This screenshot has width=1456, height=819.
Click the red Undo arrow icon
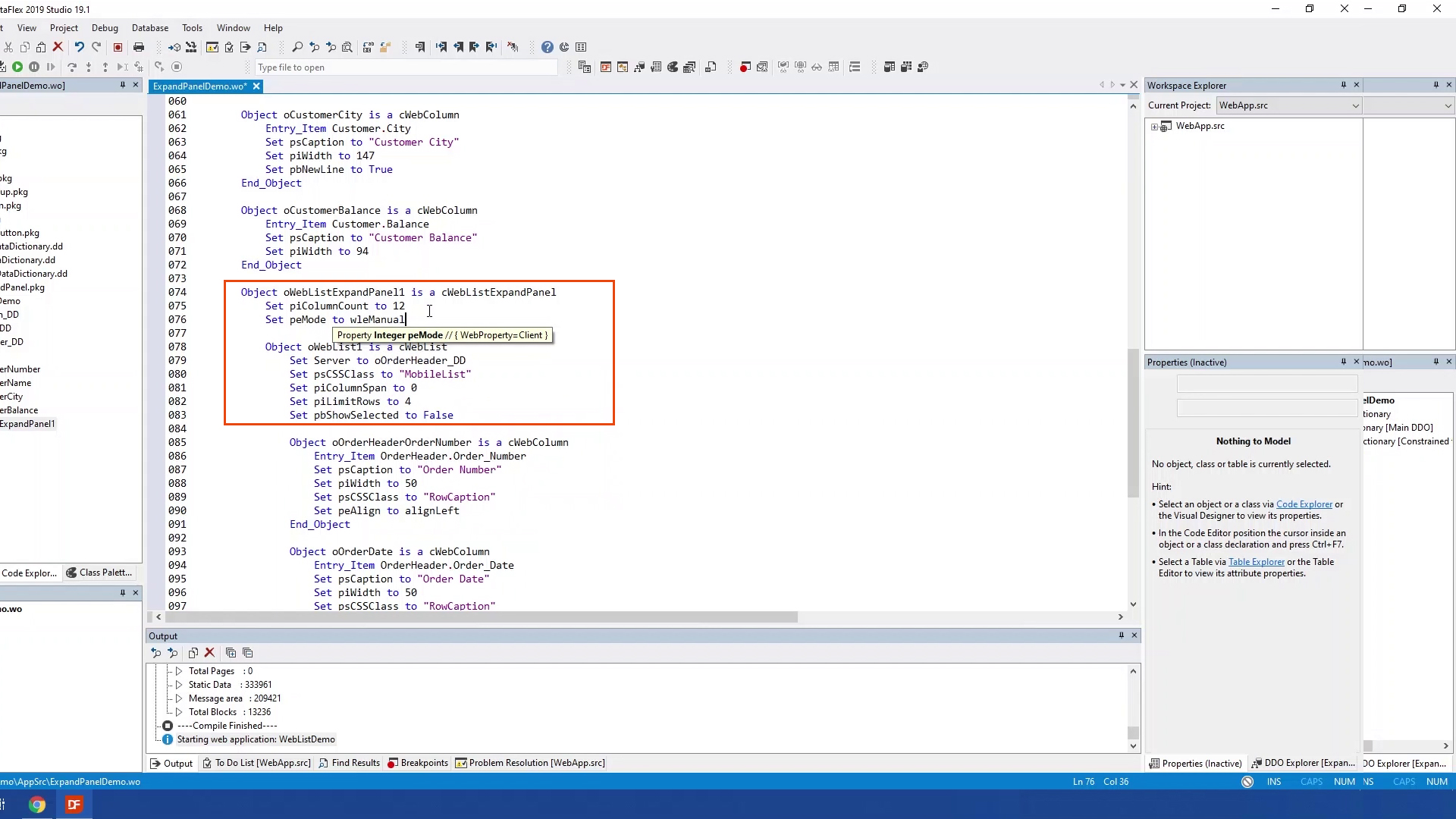(79, 47)
